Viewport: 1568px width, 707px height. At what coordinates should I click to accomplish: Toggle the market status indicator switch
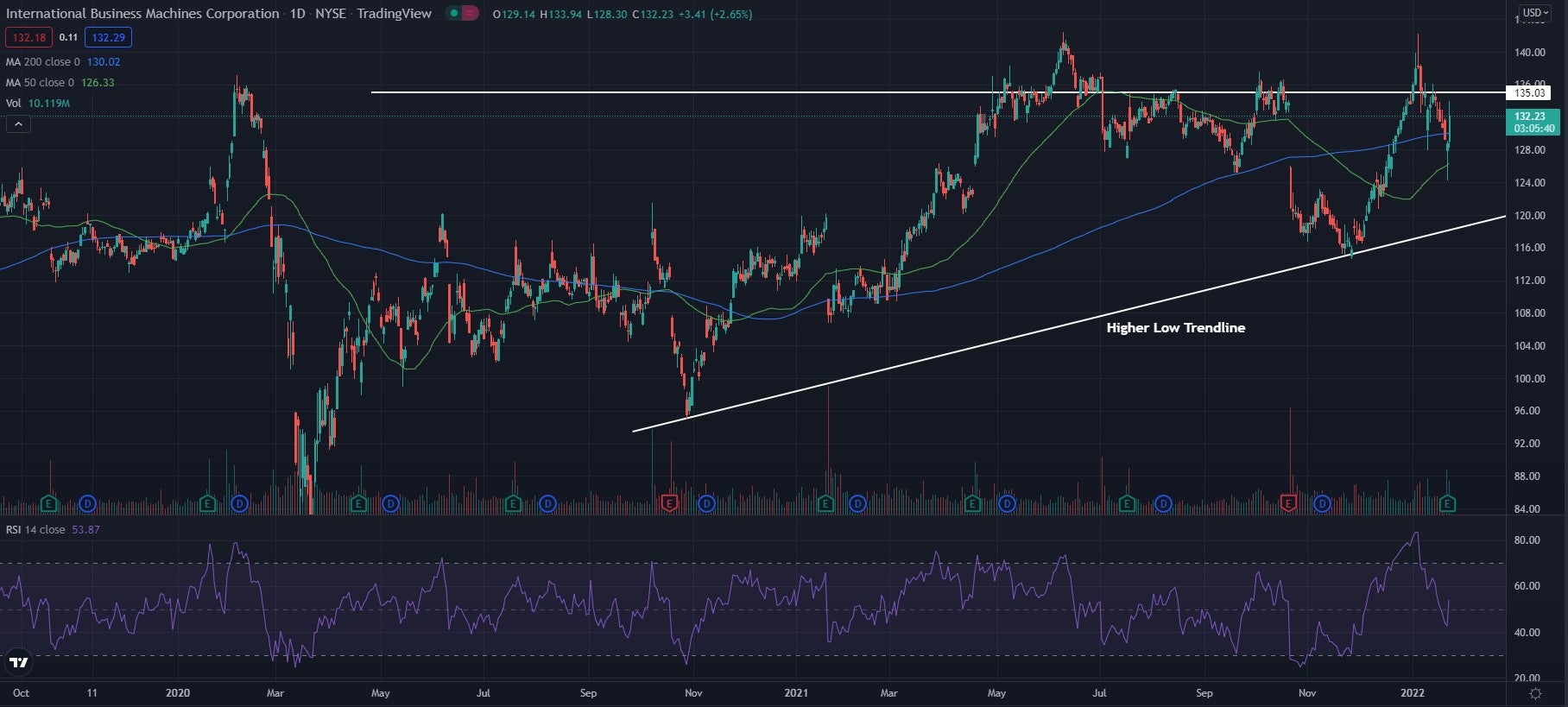pyautogui.click(x=462, y=14)
